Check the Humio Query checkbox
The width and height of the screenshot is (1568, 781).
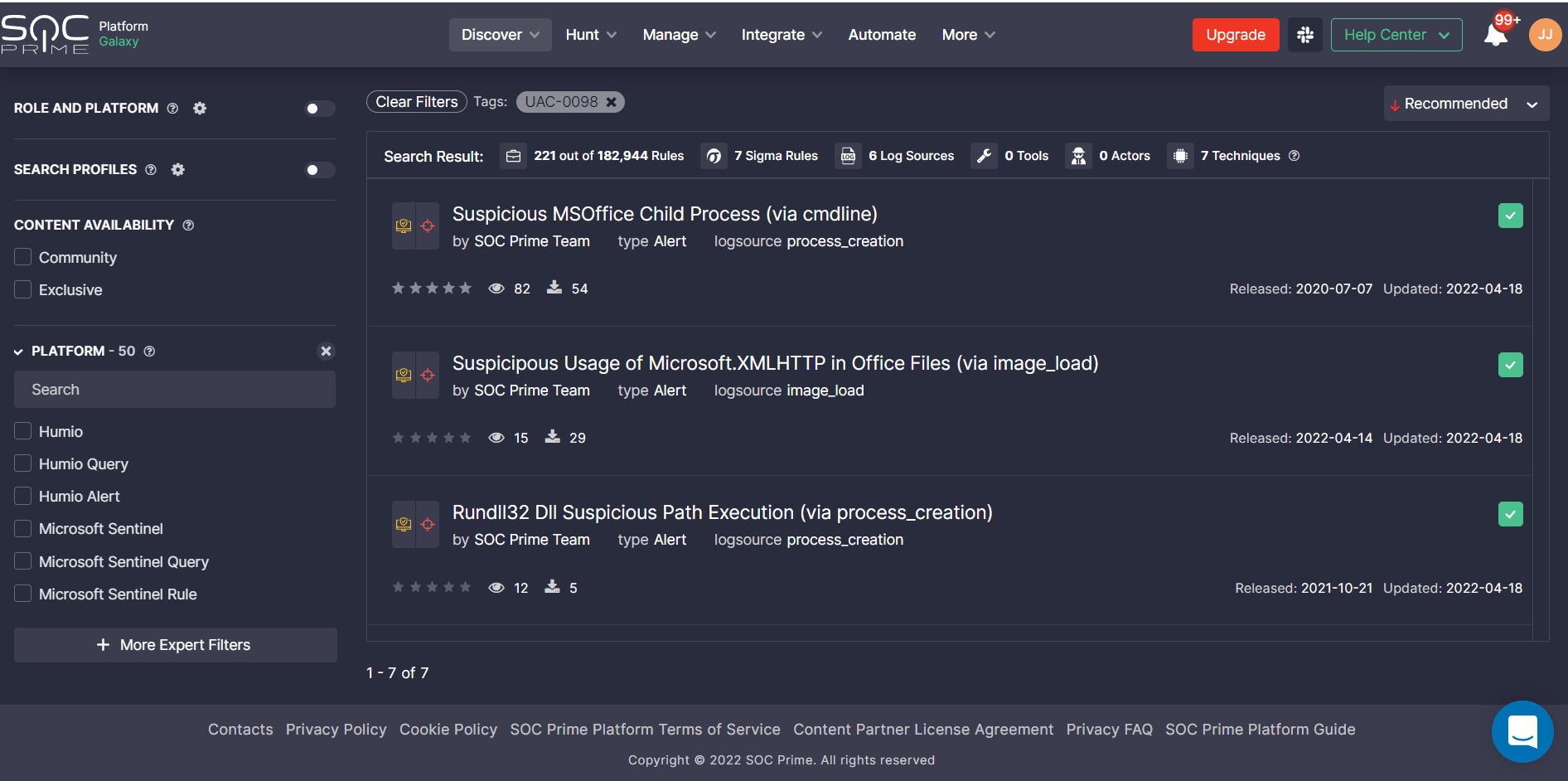[x=23, y=463]
